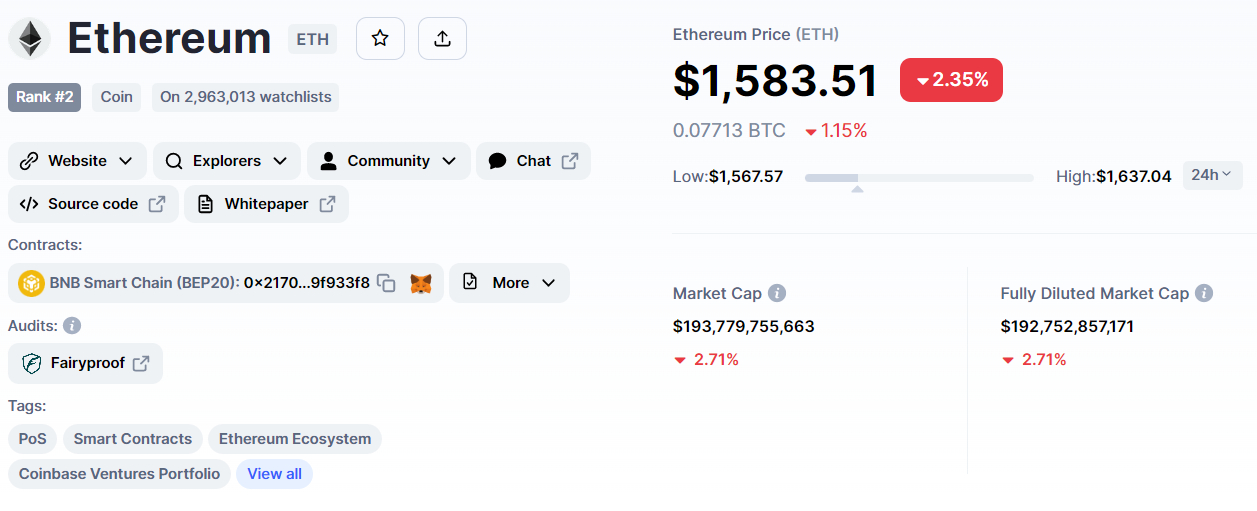Click the Fully Diluted Market Cap info icon

(x=1204, y=294)
